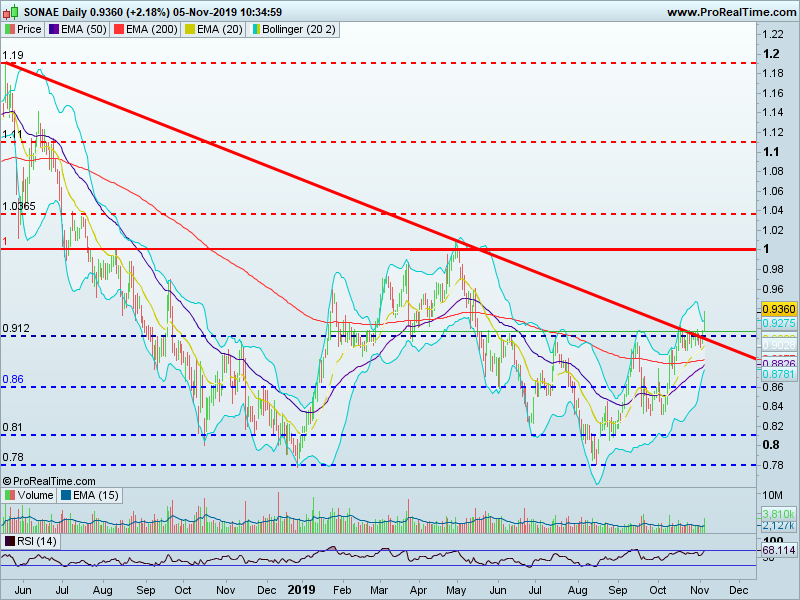Click the red EMA (200) legend swatch
Screen dimensions: 800x600
point(118,30)
